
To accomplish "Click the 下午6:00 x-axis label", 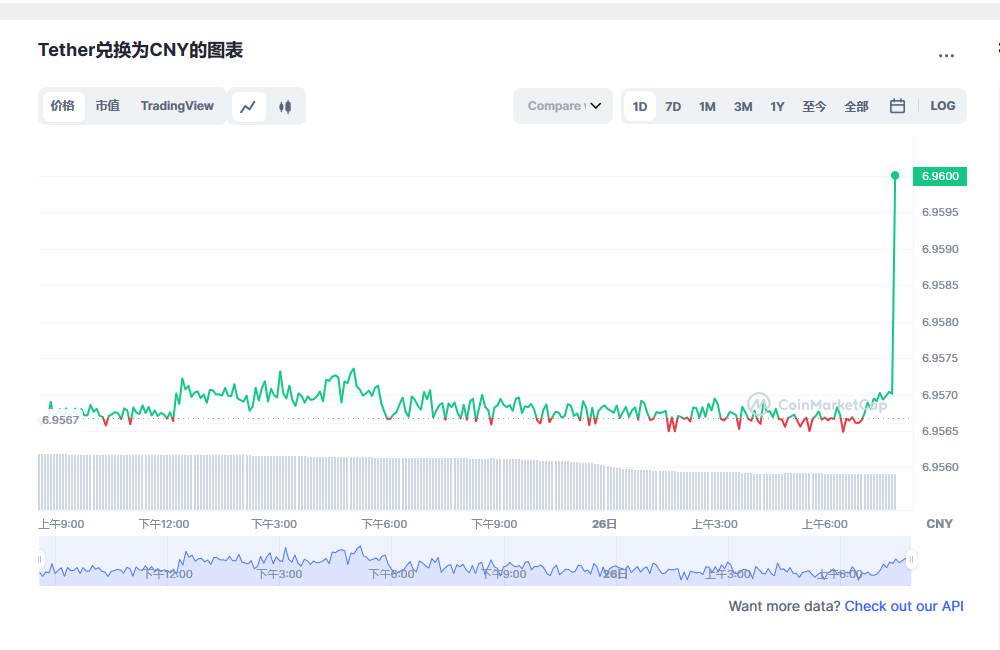I will (x=384, y=524).
